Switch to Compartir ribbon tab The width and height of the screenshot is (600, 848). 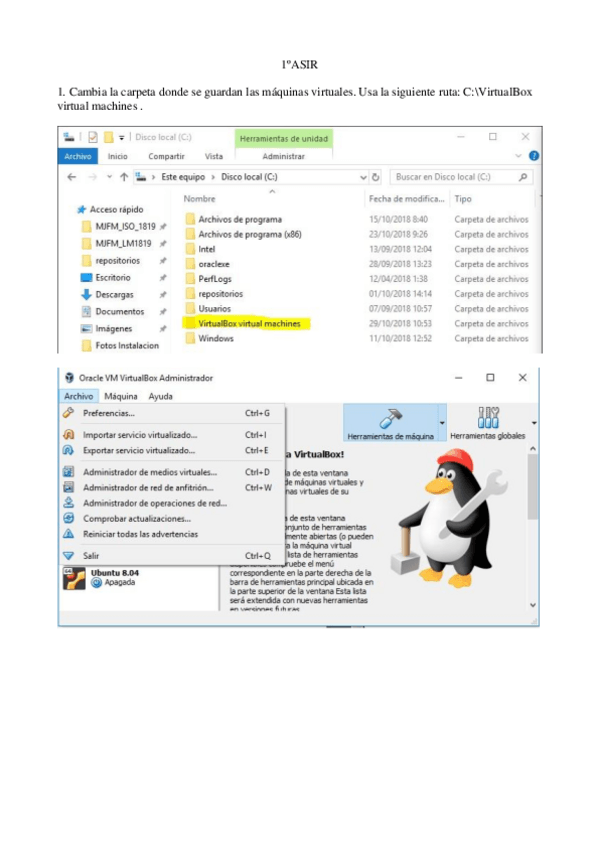pyautogui.click(x=166, y=156)
